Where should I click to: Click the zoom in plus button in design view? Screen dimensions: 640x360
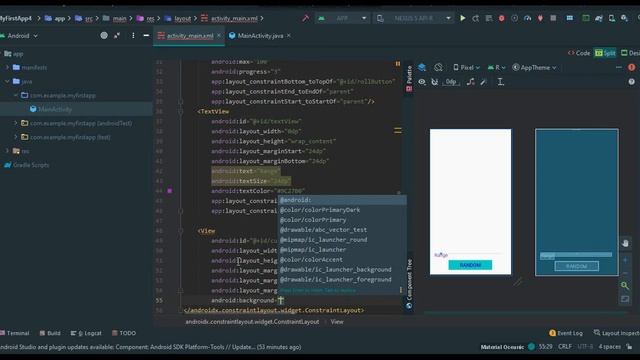point(625,260)
